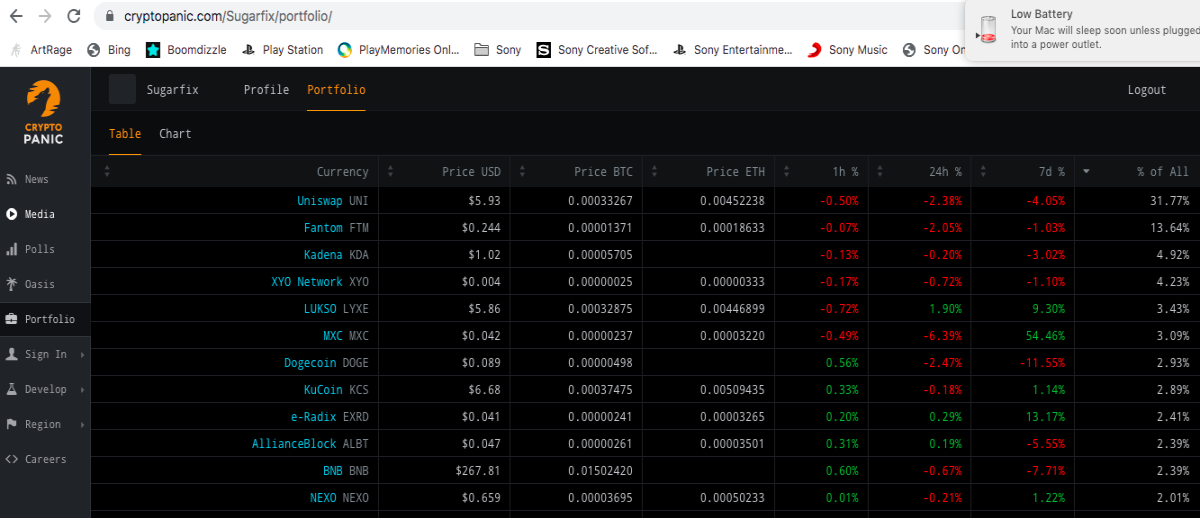Reload the page

pos(74,16)
